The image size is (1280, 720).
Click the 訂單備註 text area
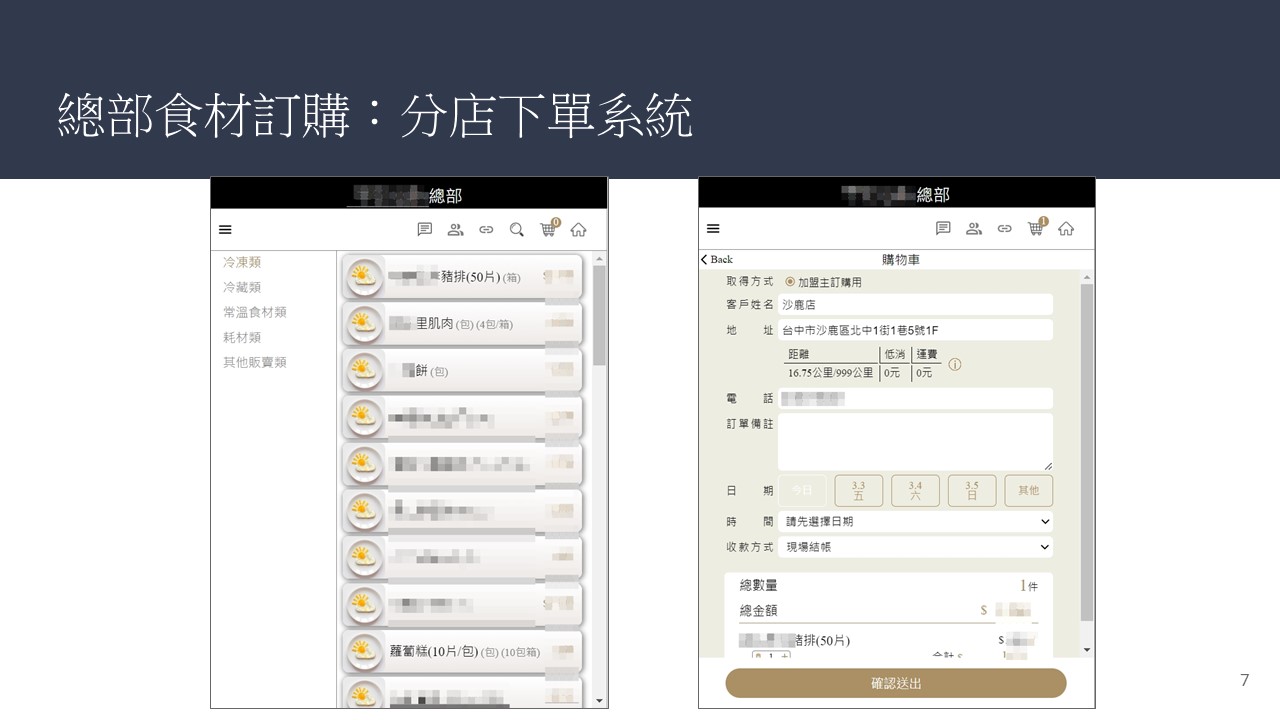915,441
